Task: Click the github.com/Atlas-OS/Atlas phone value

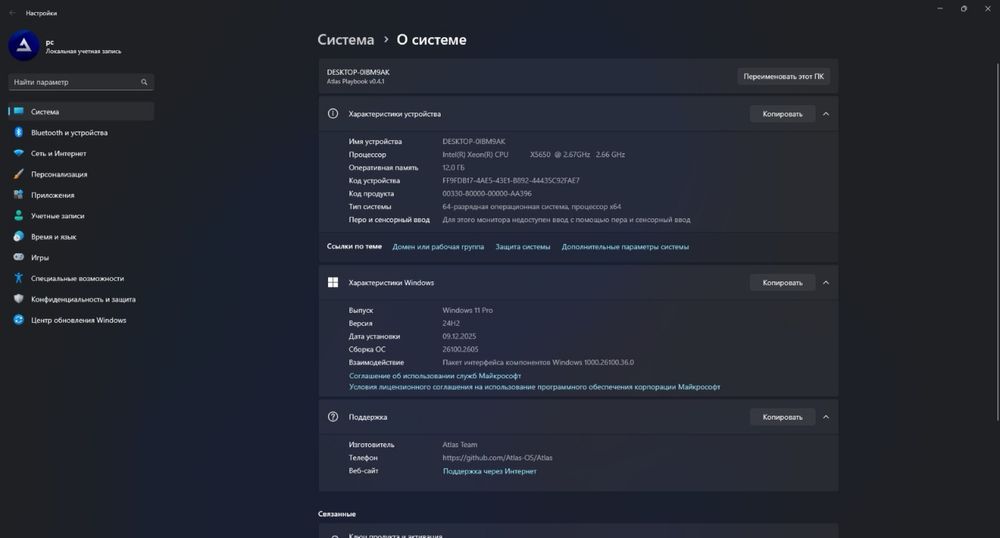Action: coord(497,458)
